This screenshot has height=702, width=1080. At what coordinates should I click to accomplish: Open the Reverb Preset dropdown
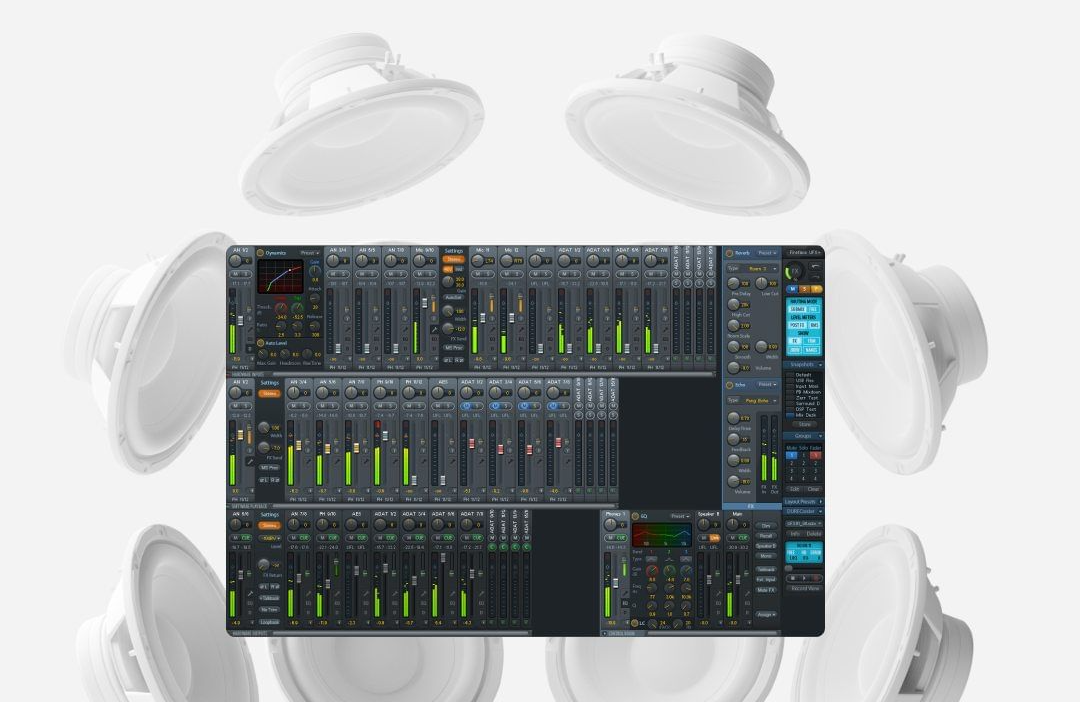pos(767,253)
